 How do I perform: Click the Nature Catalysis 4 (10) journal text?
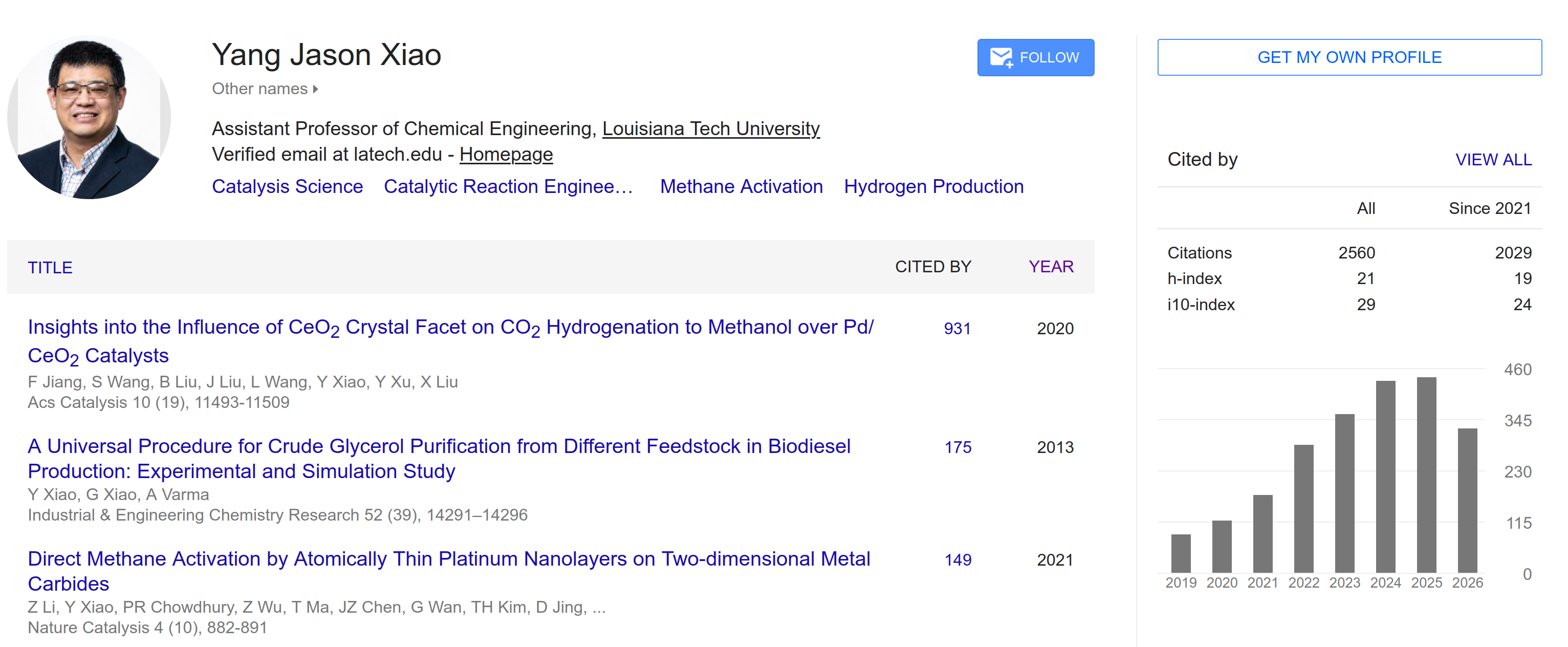(x=147, y=628)
